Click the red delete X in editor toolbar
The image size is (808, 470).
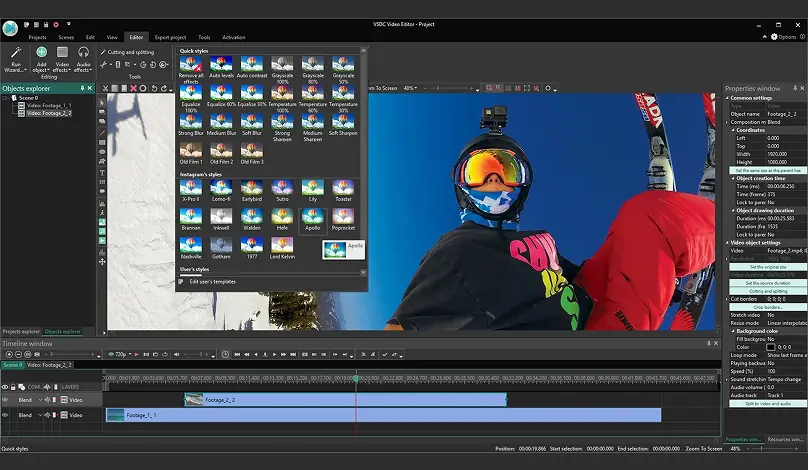coord(133,89)
